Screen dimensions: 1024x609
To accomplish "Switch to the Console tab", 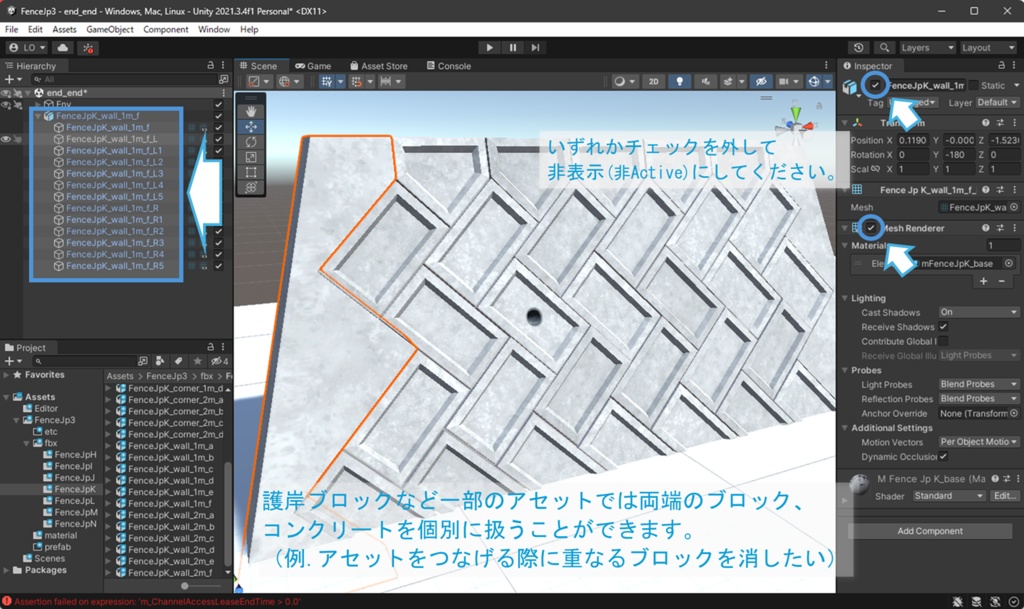I will coord(449,66).
